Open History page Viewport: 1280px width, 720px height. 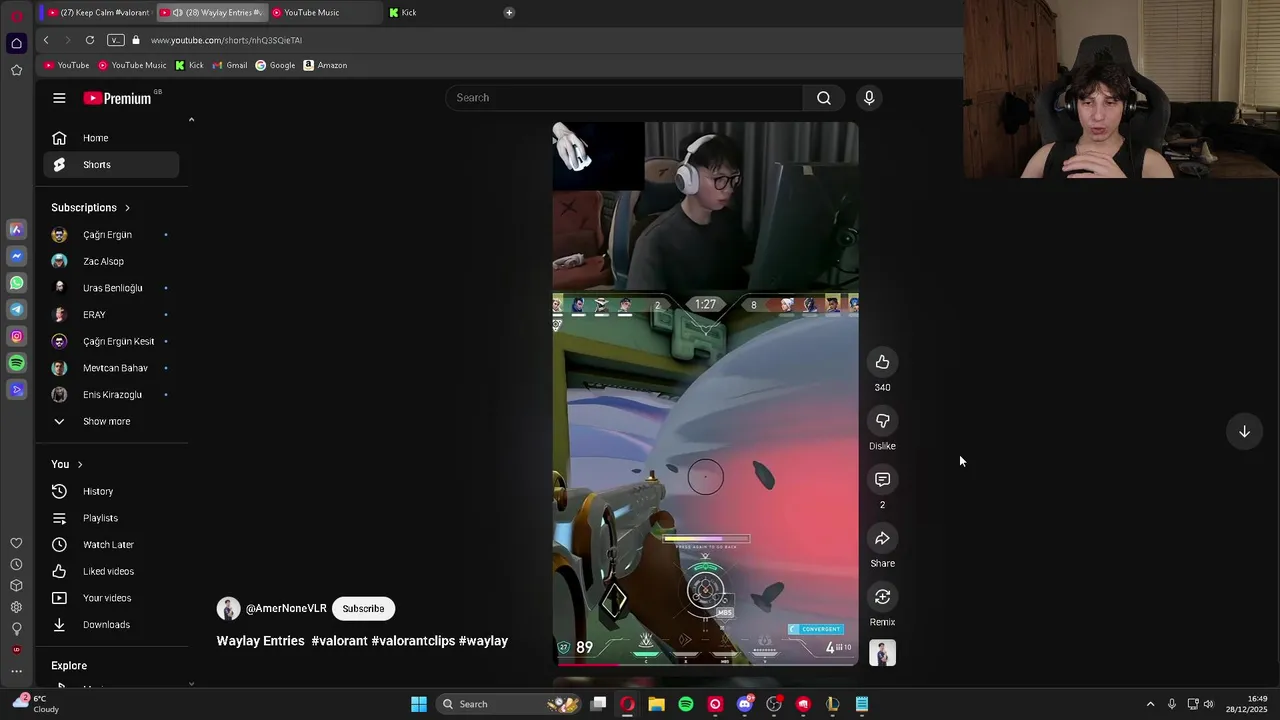[x=111, y=491]
